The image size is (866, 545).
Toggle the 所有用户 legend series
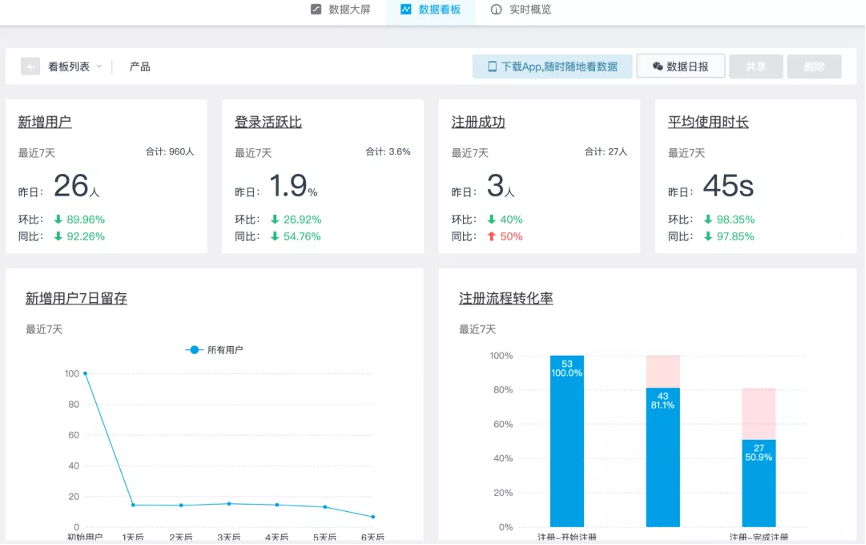tap(214, 350)
